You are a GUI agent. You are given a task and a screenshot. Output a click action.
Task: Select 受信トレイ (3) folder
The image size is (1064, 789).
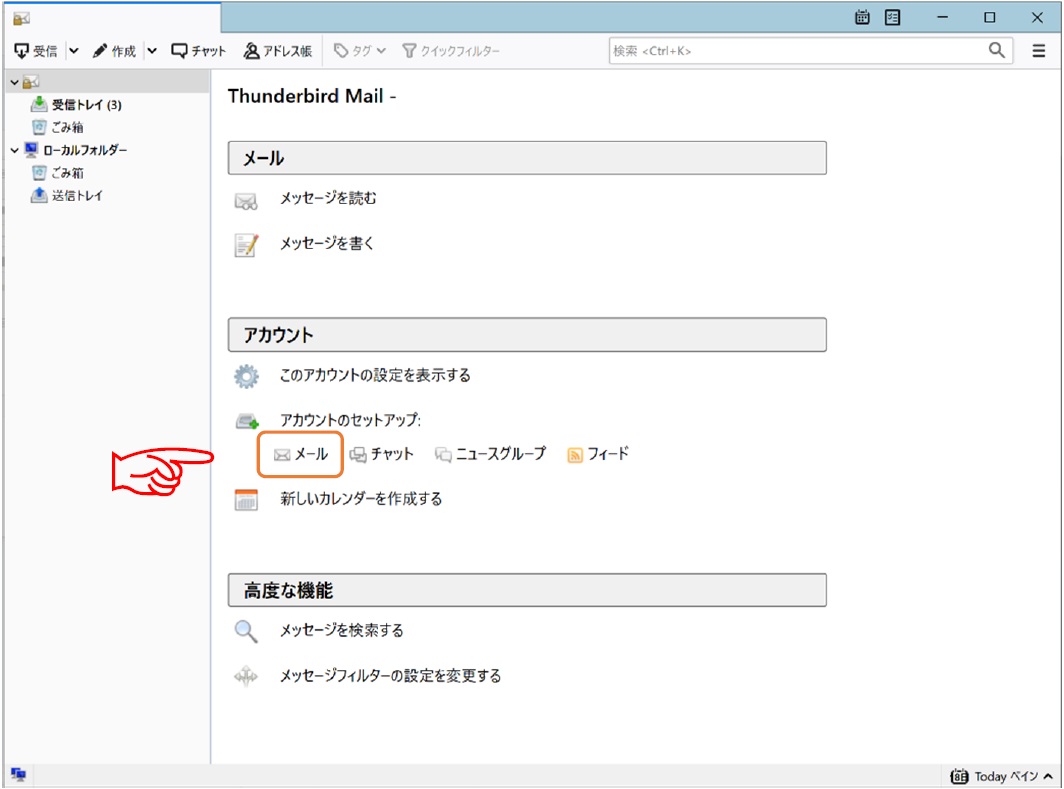[76, 104]
